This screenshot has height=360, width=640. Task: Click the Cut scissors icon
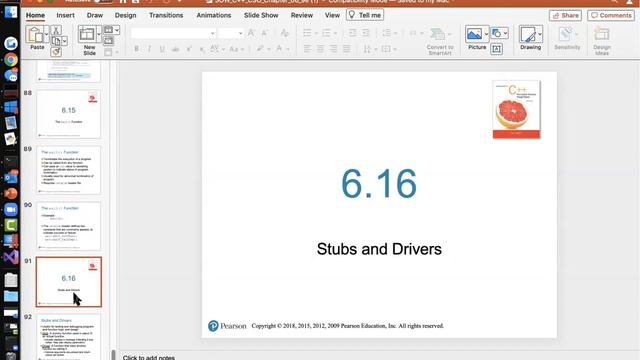coord(56,29)
